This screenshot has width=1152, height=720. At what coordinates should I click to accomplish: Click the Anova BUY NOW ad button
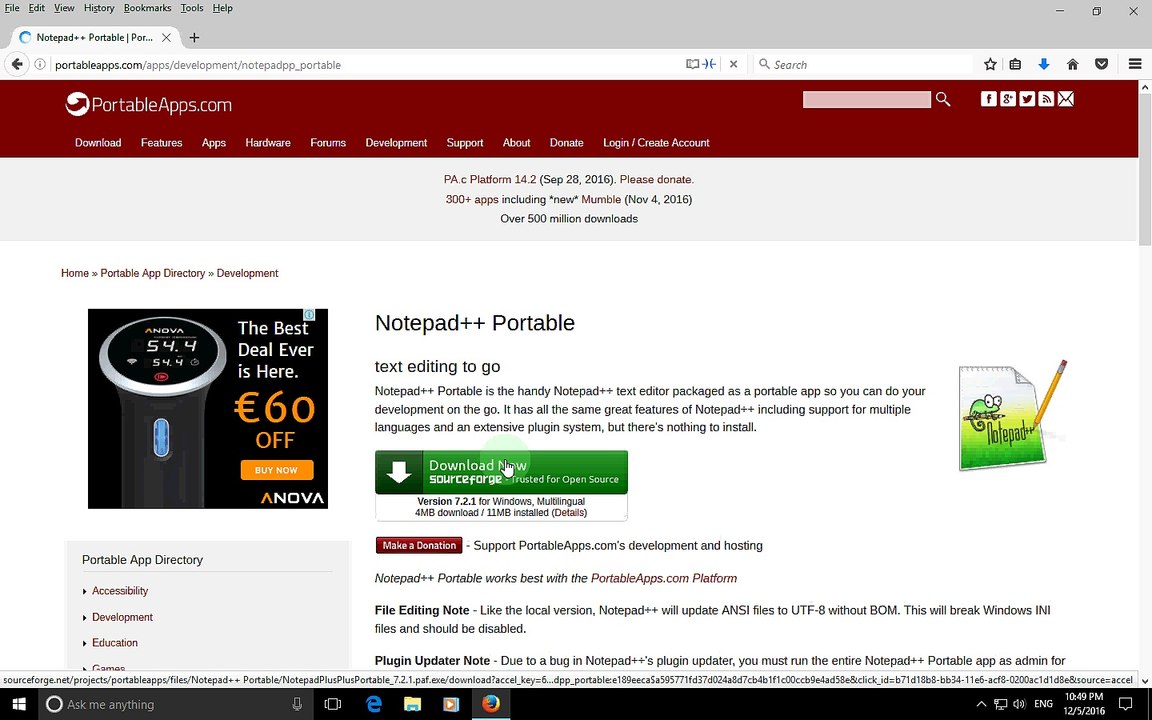276,470
